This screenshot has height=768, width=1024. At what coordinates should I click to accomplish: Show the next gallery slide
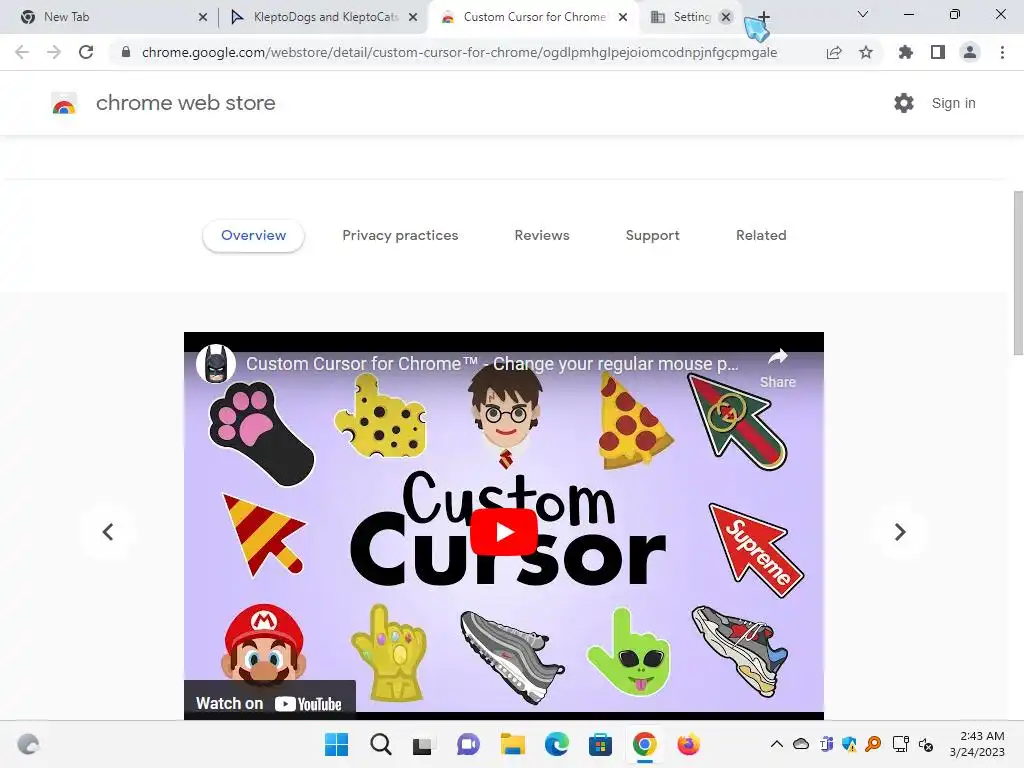[x=900, y=532]
